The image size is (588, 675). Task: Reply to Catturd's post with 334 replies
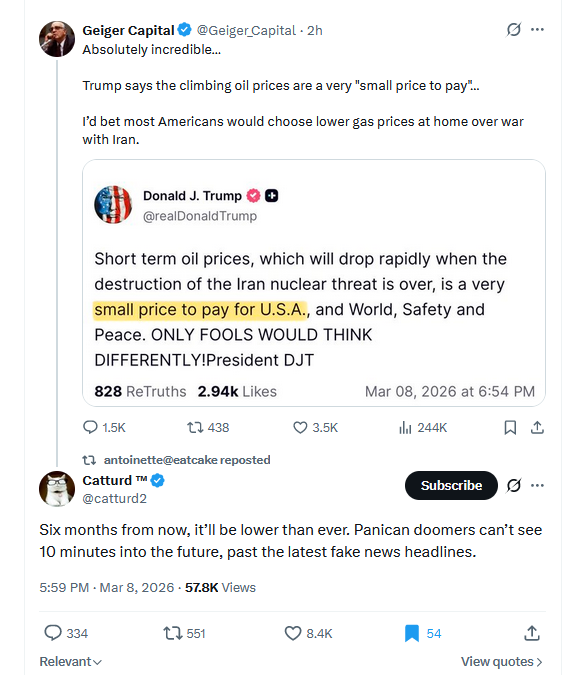tap(66, 633)
